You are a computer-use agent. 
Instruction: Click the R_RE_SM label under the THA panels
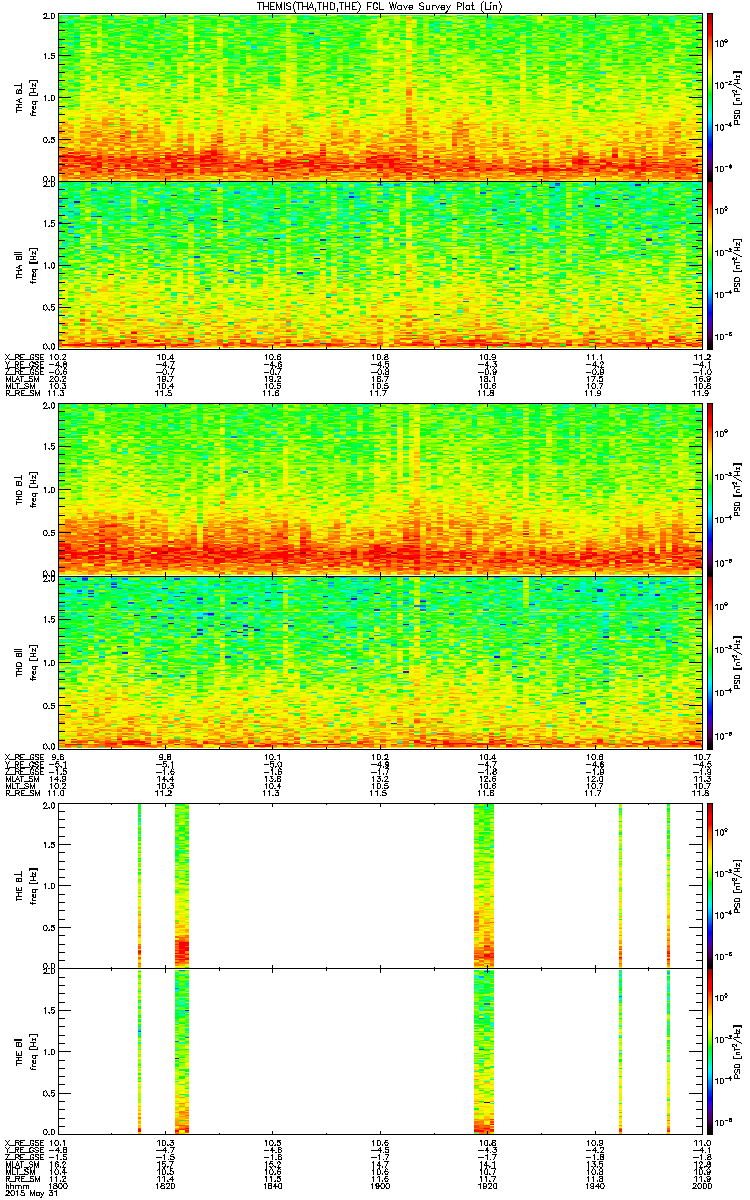[21, 394]
